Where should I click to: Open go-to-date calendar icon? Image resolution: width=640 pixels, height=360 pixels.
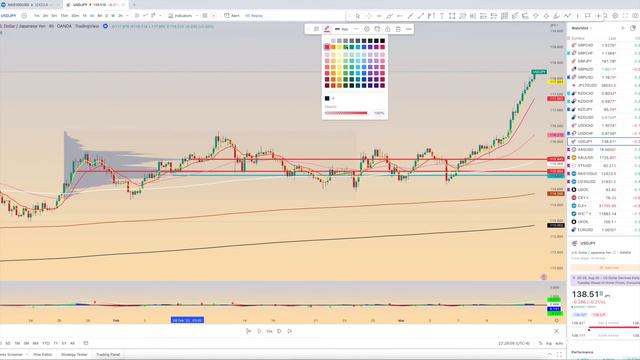click(x=86, y=343)
